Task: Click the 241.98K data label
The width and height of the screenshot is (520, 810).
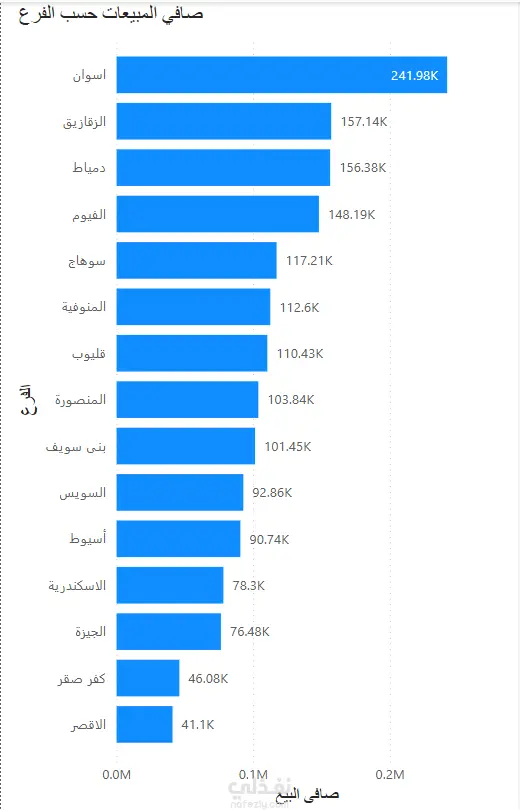Action: pos(414,75)
